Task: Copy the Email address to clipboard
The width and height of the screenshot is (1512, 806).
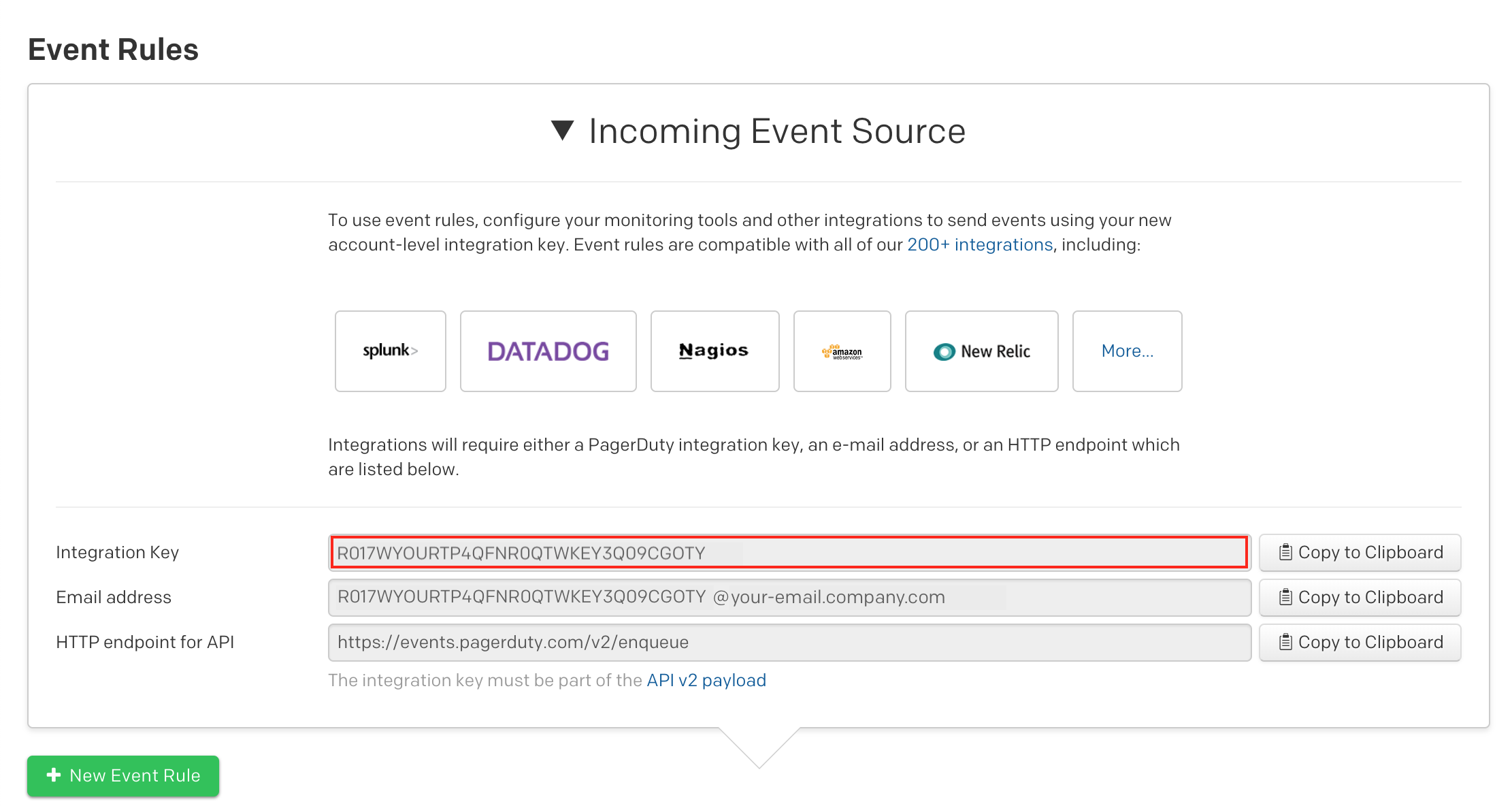Action: (x=1360, y=597)
